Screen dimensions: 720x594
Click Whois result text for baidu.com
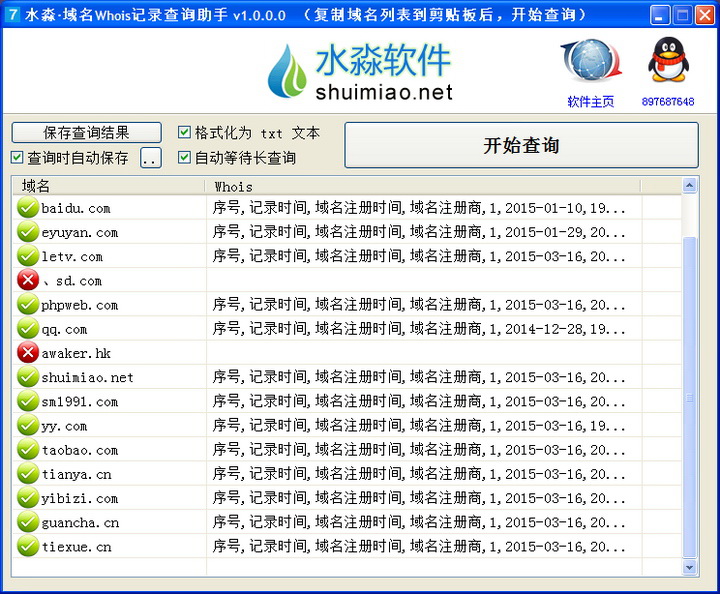418,208
